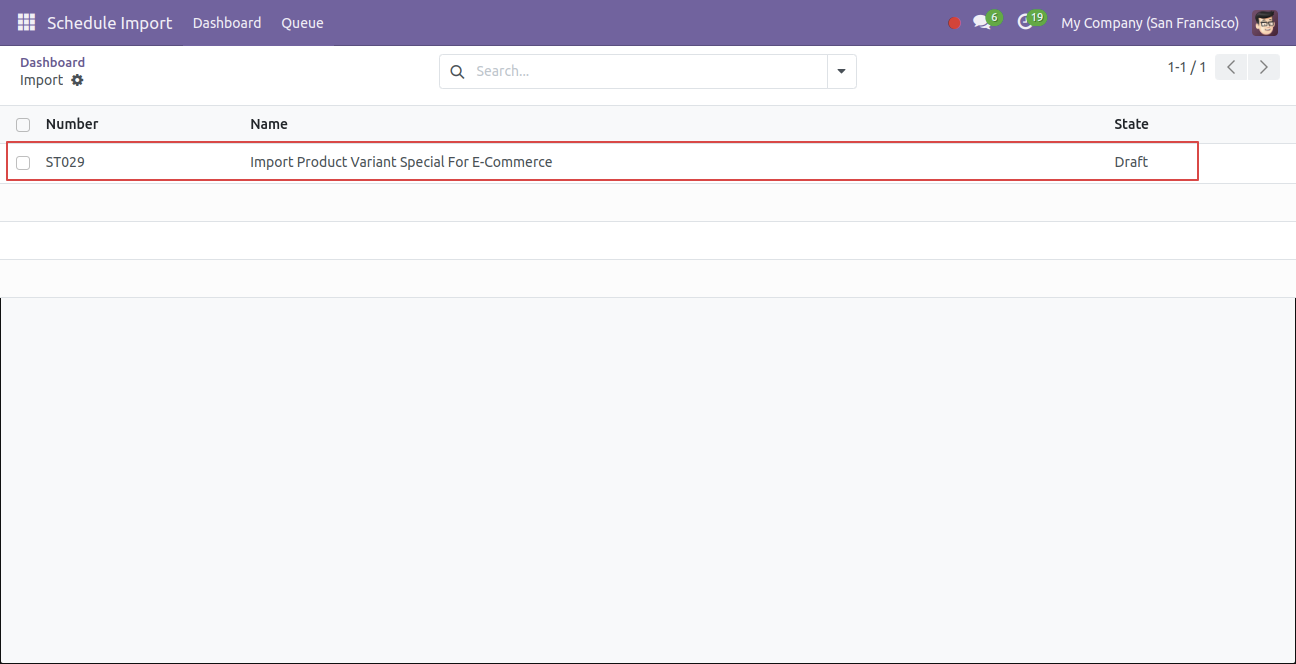
Task: Open the activities clock icon with badge 19
Action: (1030, 21)
